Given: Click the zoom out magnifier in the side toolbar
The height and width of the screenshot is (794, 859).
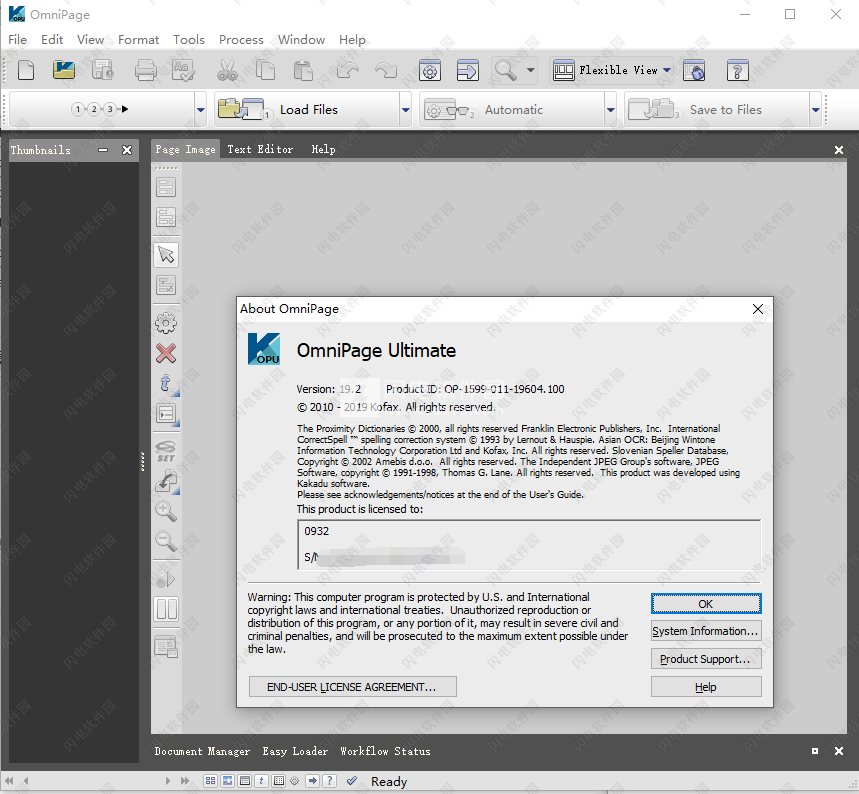Looking at the screenshot, I should (x=166, y=541).
